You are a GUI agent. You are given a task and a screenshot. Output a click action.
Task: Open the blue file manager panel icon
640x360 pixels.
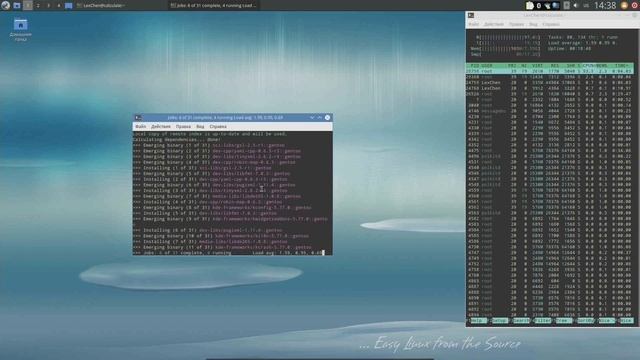[69, 5]
